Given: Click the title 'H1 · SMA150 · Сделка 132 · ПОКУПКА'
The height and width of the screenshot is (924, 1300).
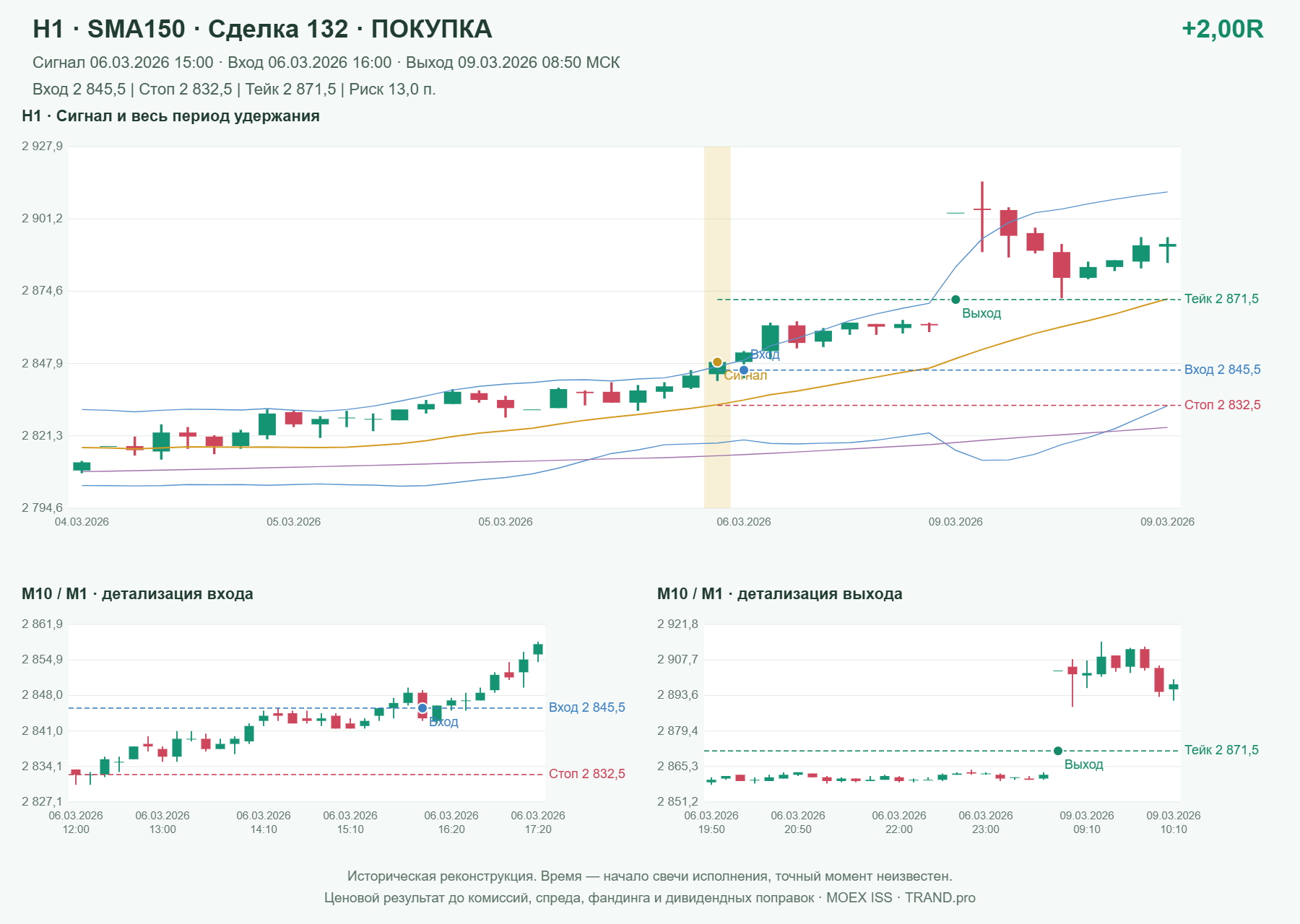Looking at the screenshot, I should 262,29.
